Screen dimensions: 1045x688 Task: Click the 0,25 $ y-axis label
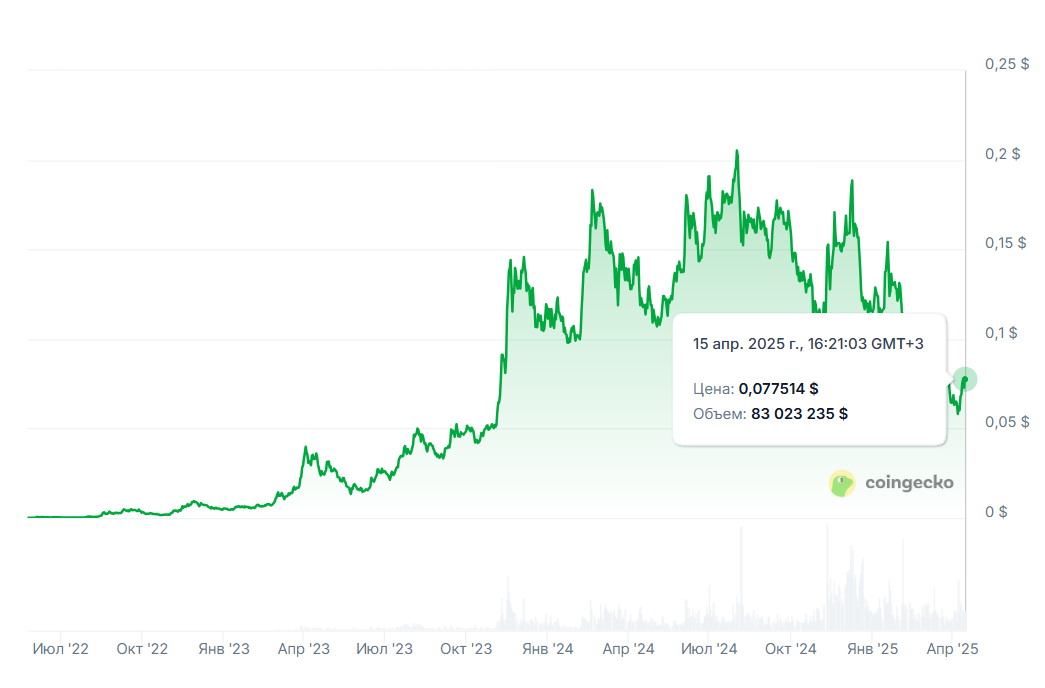(1006, 64)
